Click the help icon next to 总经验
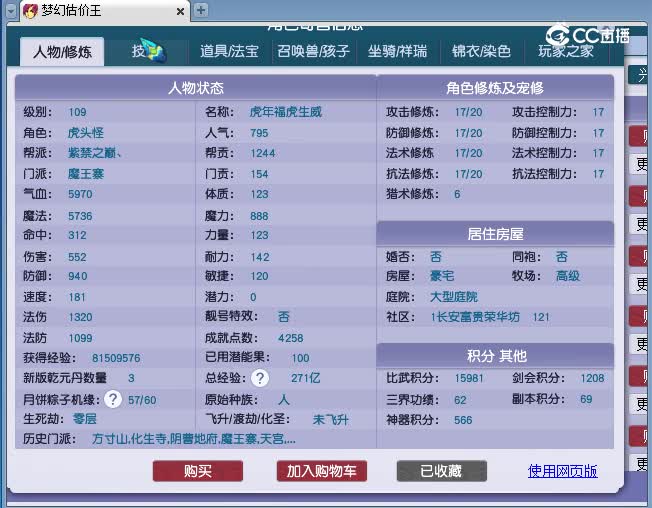This screenshot has width=652, height=508. [260, 378]
